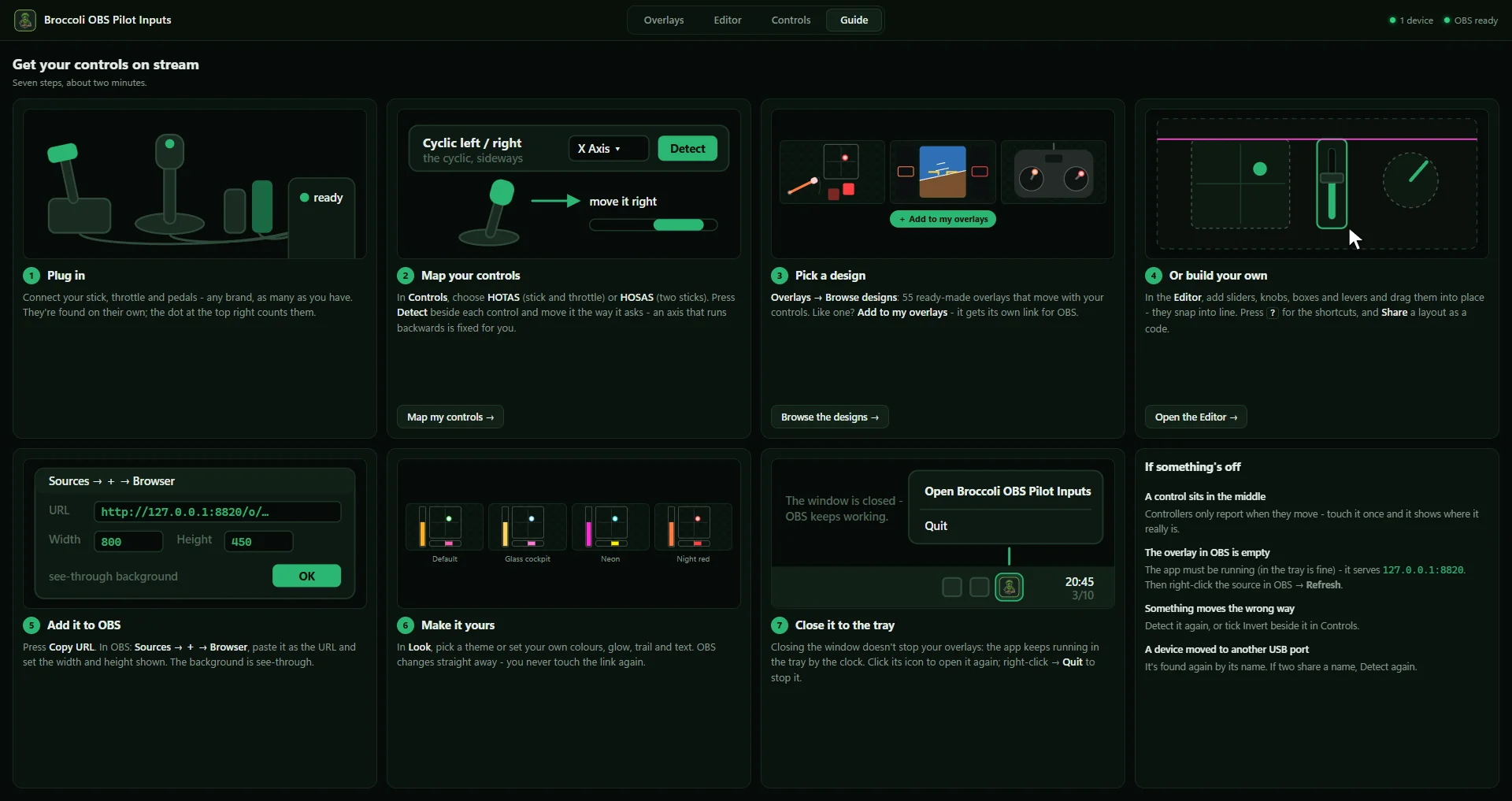Click the Open the Editor button

coord(1196,417)
